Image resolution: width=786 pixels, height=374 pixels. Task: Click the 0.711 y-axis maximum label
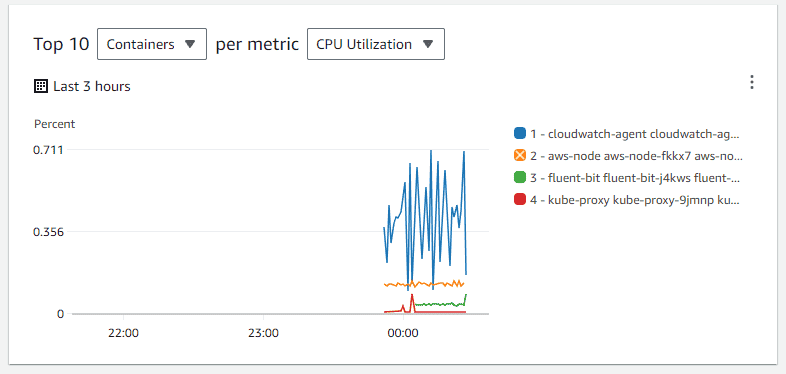[48, 149]
